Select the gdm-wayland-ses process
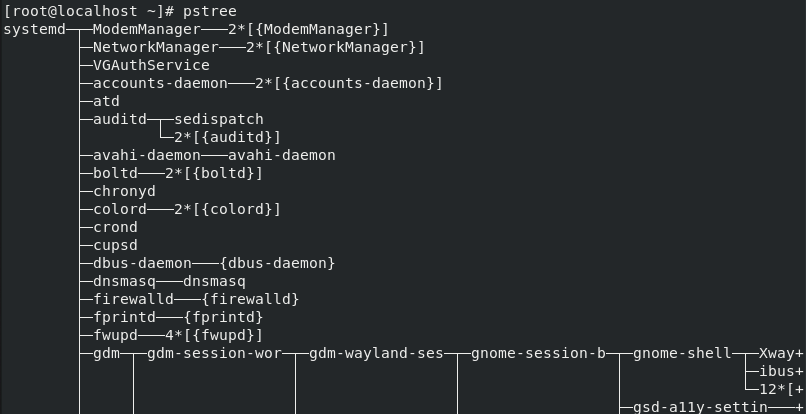Screen dimensions: 806x414 (376, 353)
